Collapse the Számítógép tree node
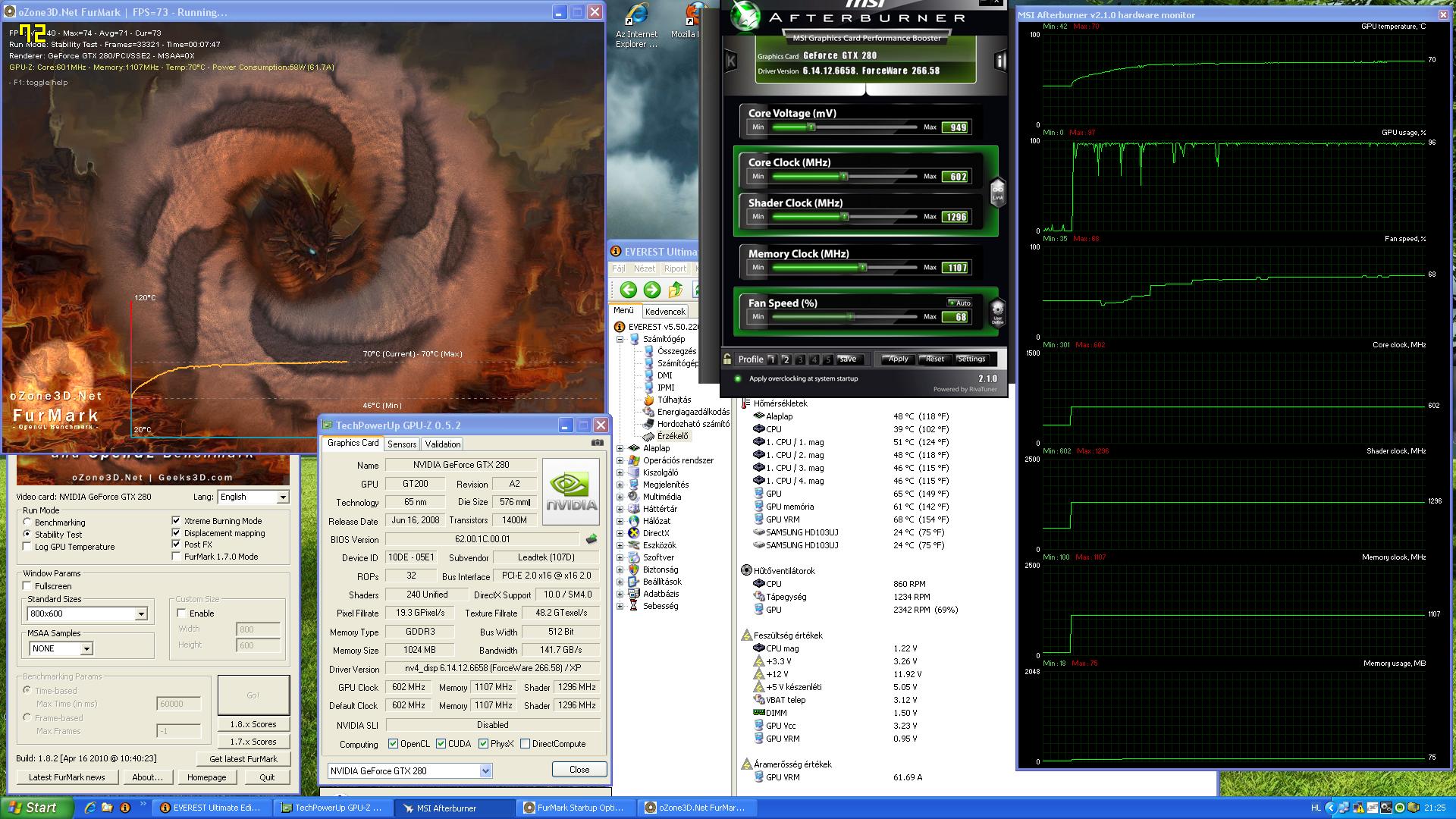This screenshot has width=1456, height=819. (620, 339)
